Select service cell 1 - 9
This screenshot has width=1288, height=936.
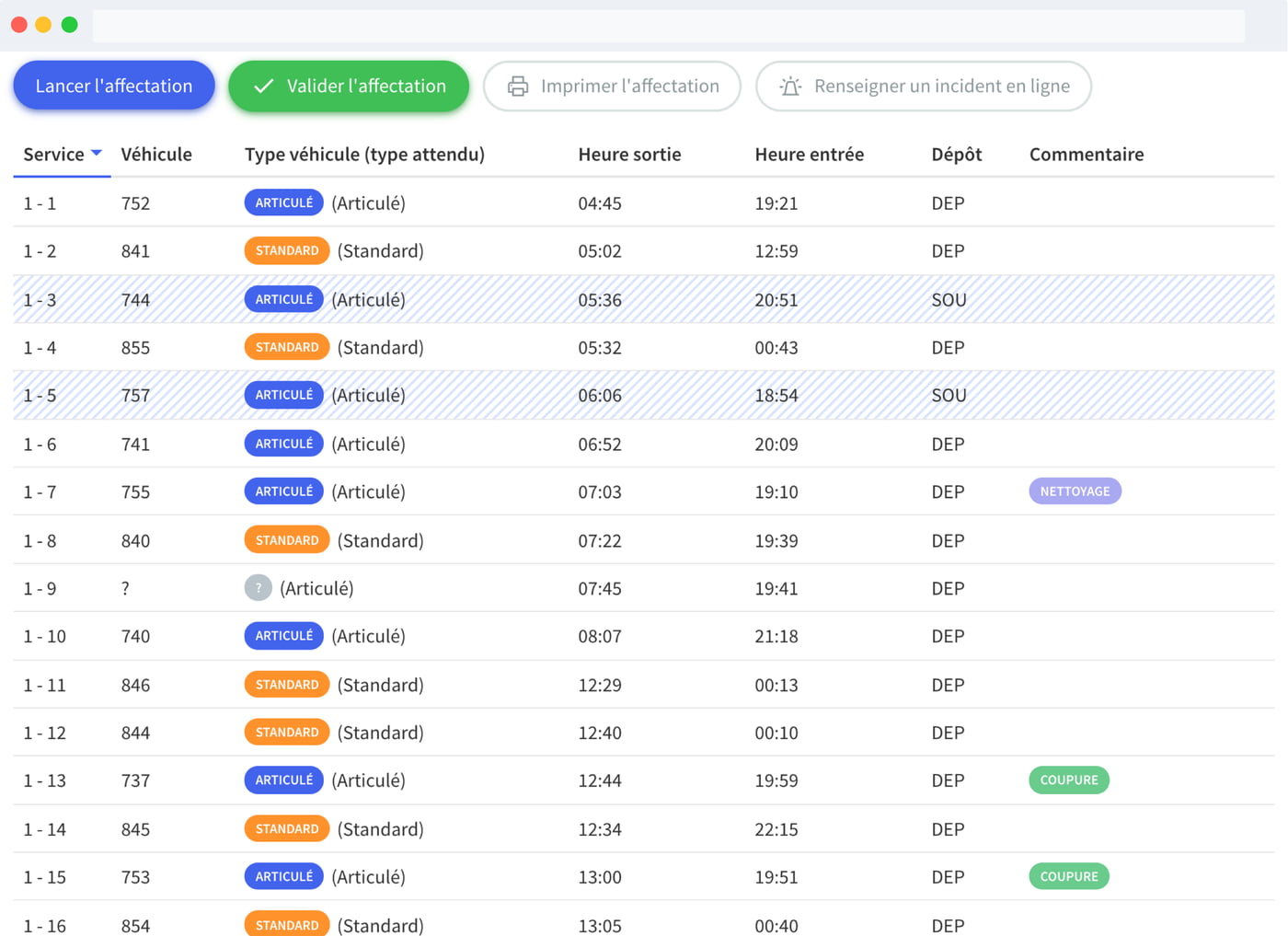(40, 588)
